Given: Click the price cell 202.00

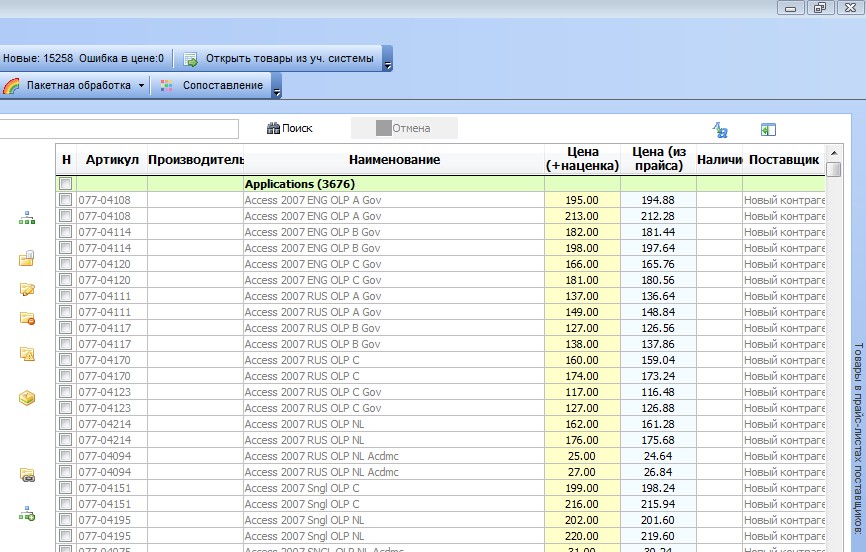Looking at the screenshot, I should [582, 520].
